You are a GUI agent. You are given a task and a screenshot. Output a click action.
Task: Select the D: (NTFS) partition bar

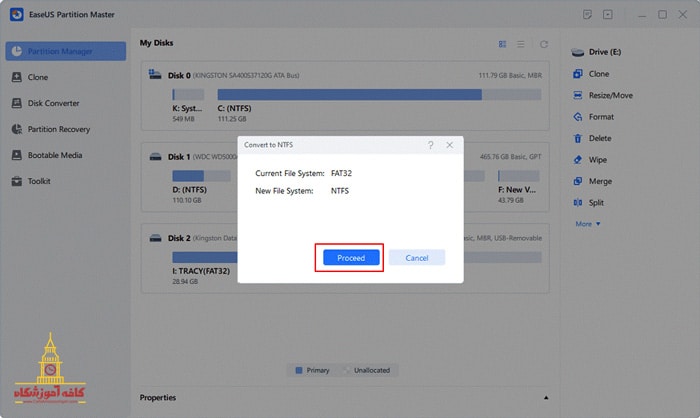[201, 176]
